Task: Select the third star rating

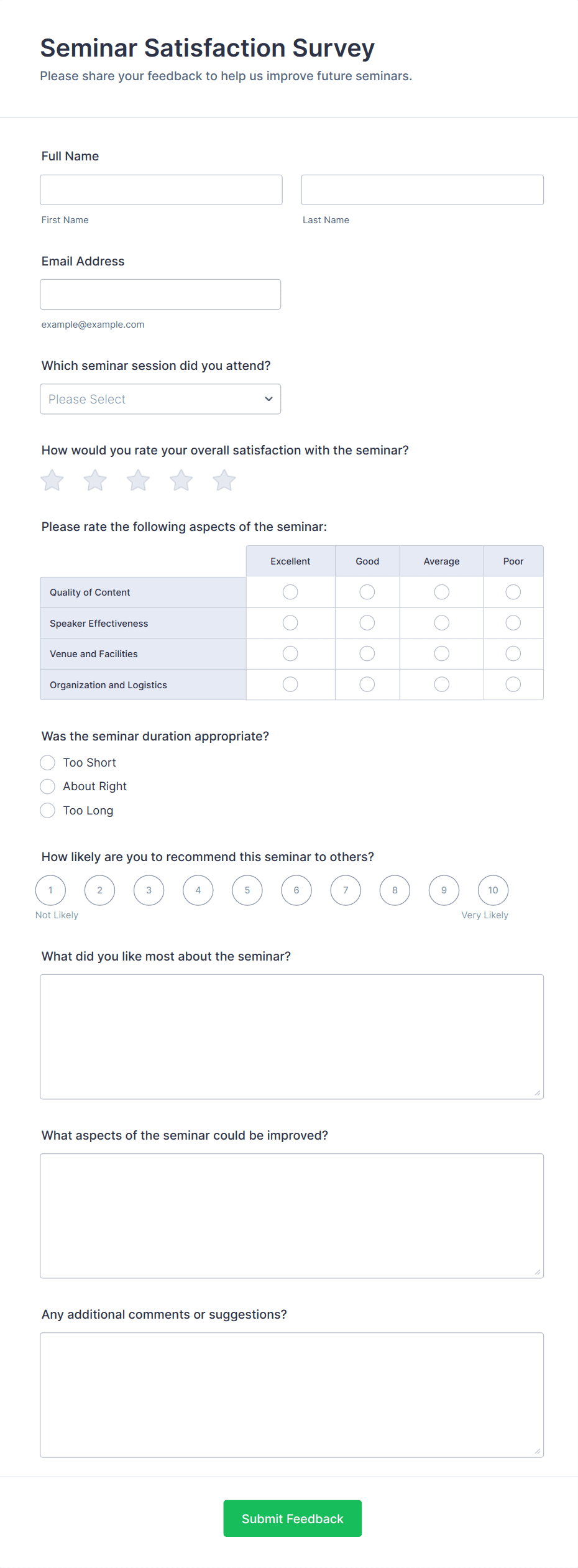Action: tap(138, 480)
